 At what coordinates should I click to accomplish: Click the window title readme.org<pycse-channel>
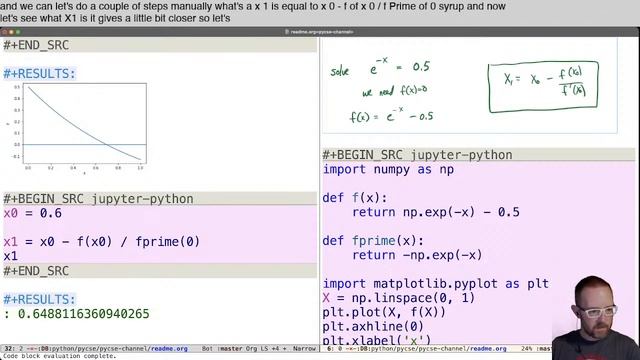point(319,32)
